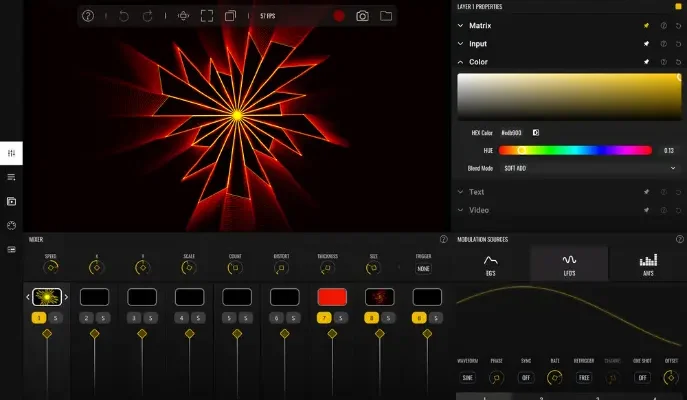Expand the Matrix properties section
This screenshot has width=687, height=400.
tap(480, 25)
